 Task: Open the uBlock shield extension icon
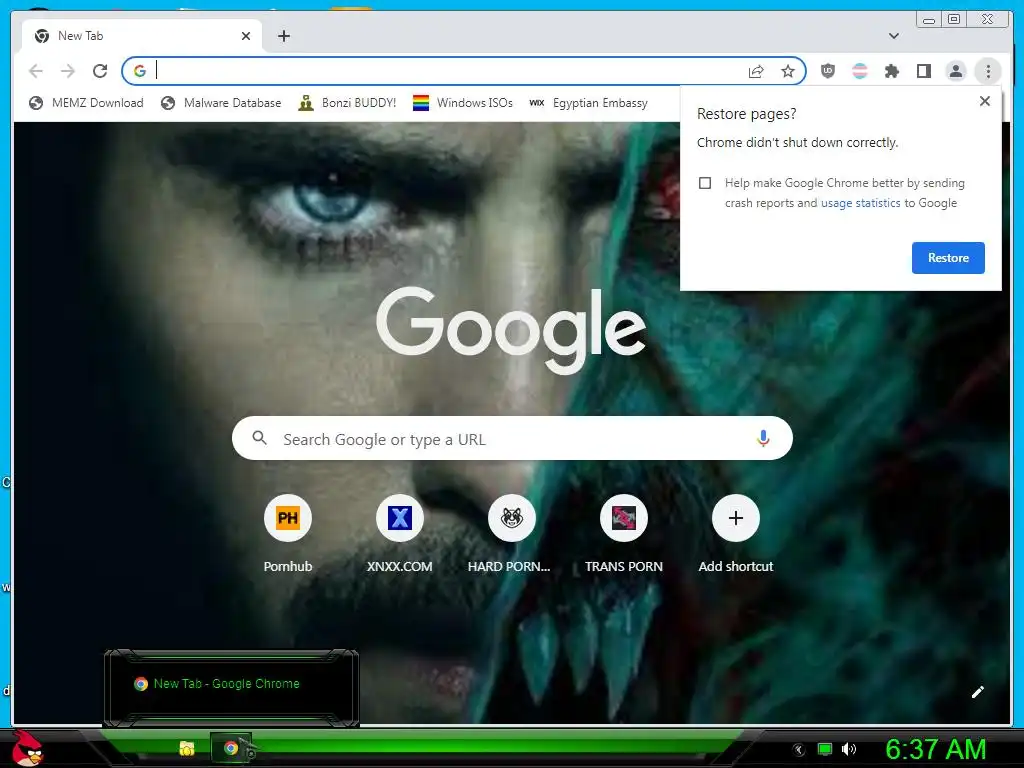click(x=828, y=71)
